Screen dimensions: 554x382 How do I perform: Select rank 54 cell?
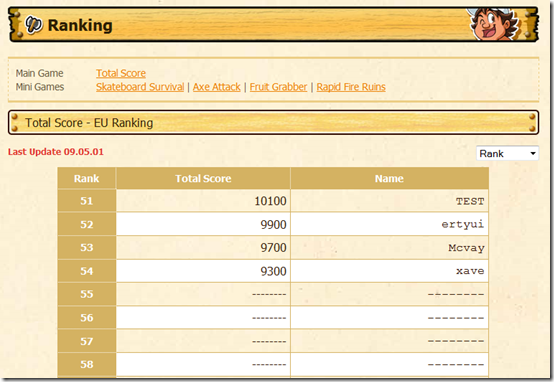pyautogui.click(x=87, y=271)
